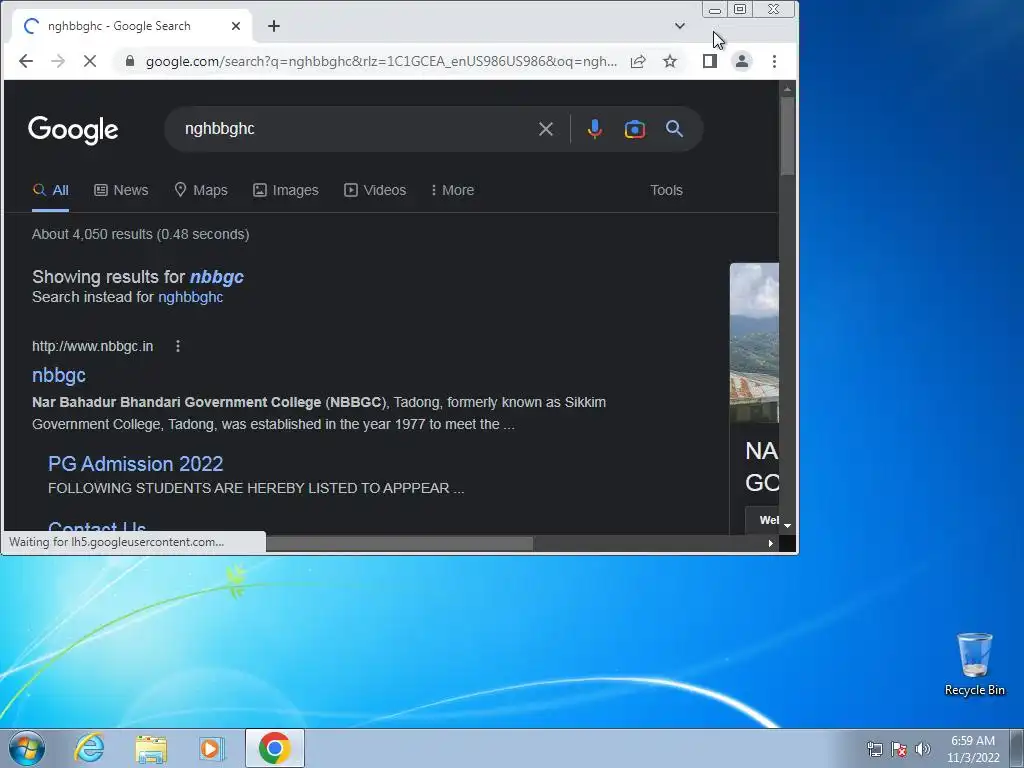Viewport: 1024px width, 768px height.
Task: Expand the tab search dropdown arrow
Action: tap(680, 26)
